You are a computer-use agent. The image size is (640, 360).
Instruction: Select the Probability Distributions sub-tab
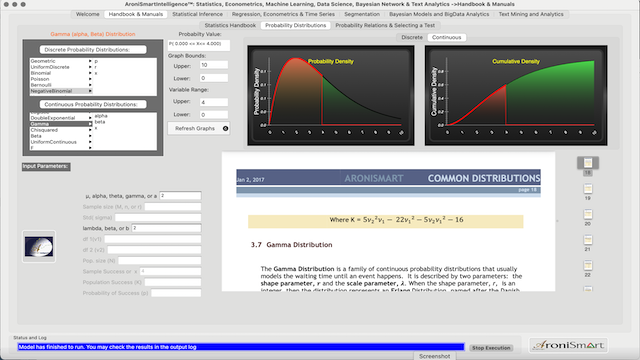pos(296,25)
